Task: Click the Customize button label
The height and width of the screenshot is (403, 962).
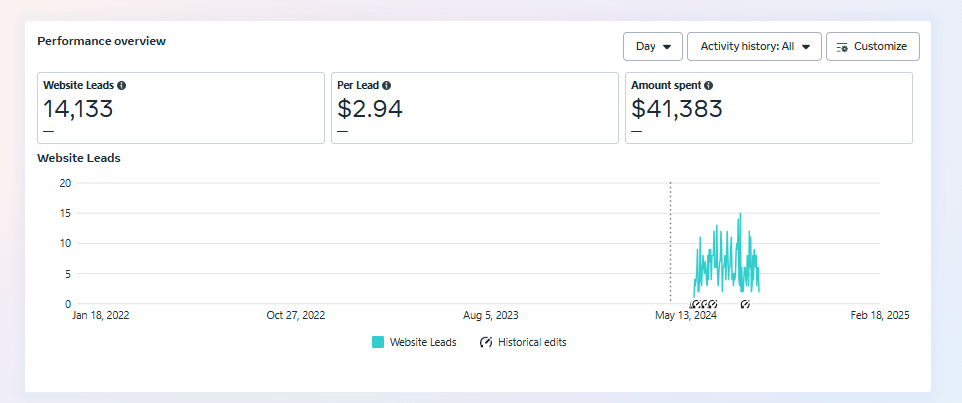Action: [x=880, y=47]
